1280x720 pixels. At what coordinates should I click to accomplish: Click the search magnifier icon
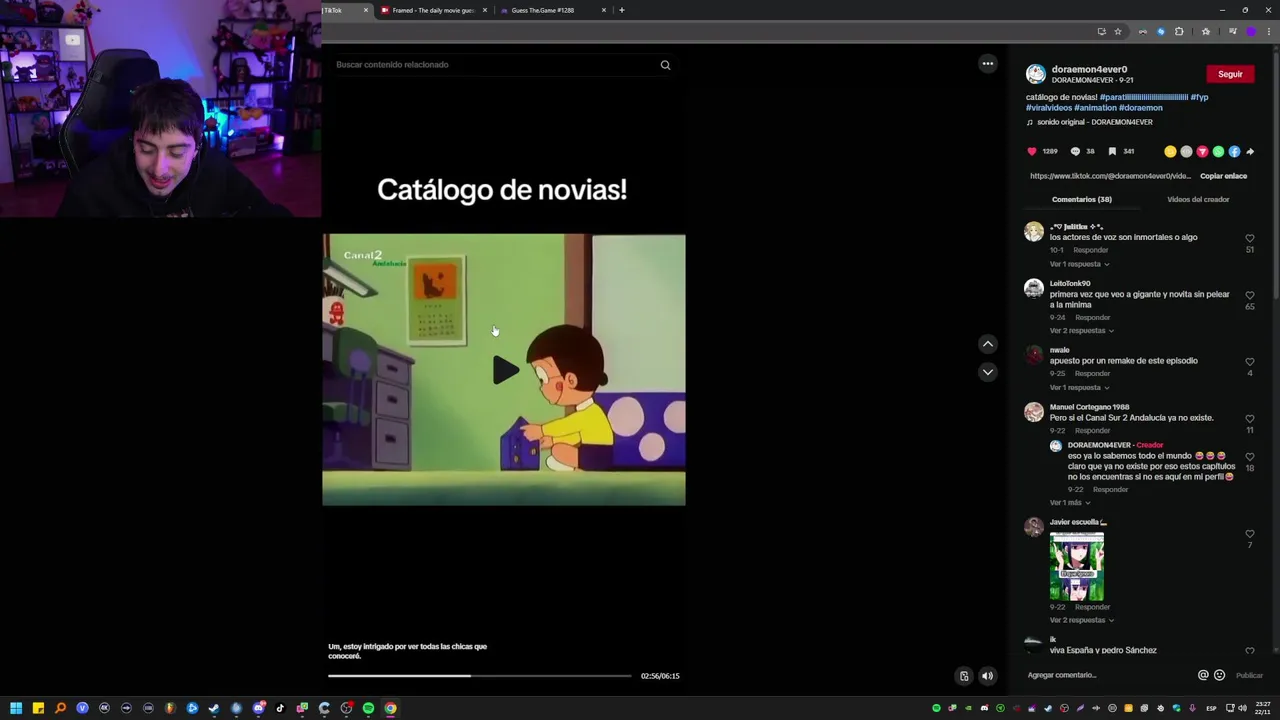coord(665,65)
